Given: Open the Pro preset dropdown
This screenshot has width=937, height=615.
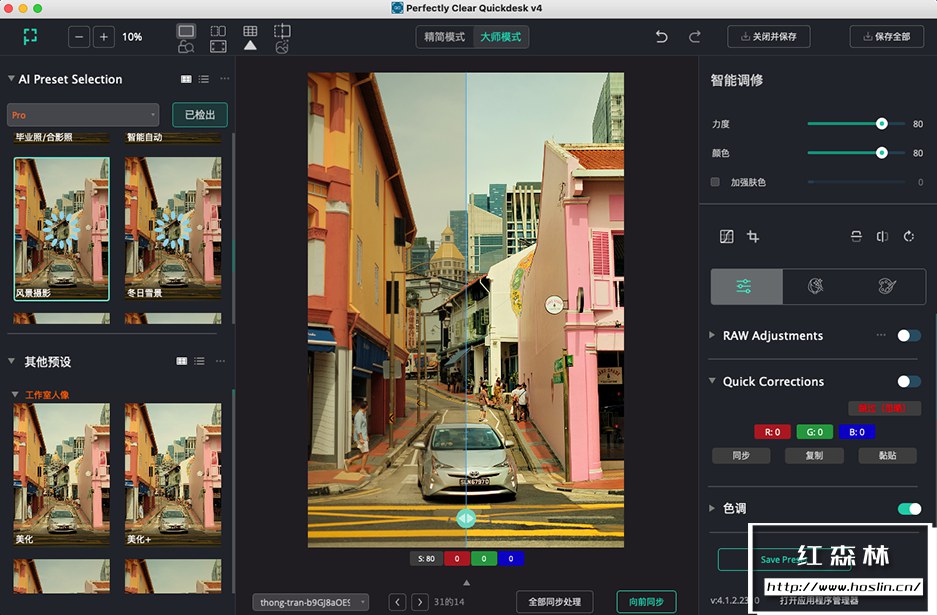Looking at the screenshot, I should [x=83, y=114].
